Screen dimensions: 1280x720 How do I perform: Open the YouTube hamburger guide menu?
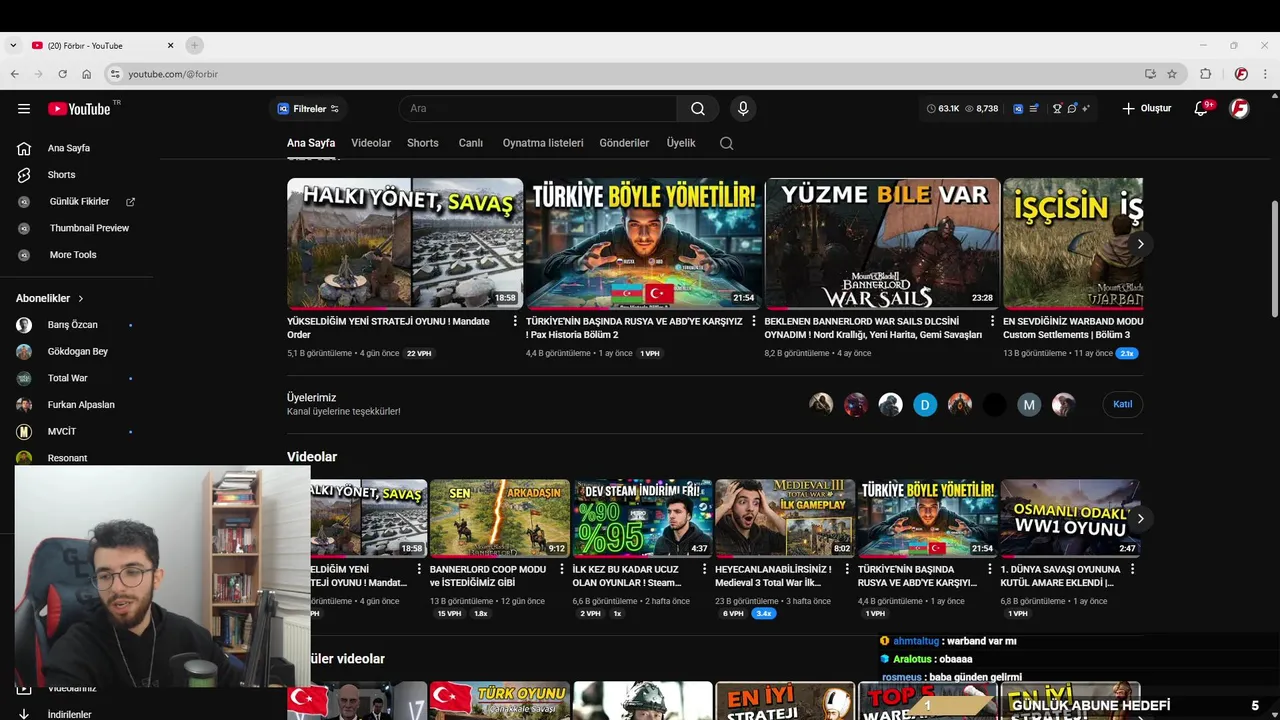24,109
